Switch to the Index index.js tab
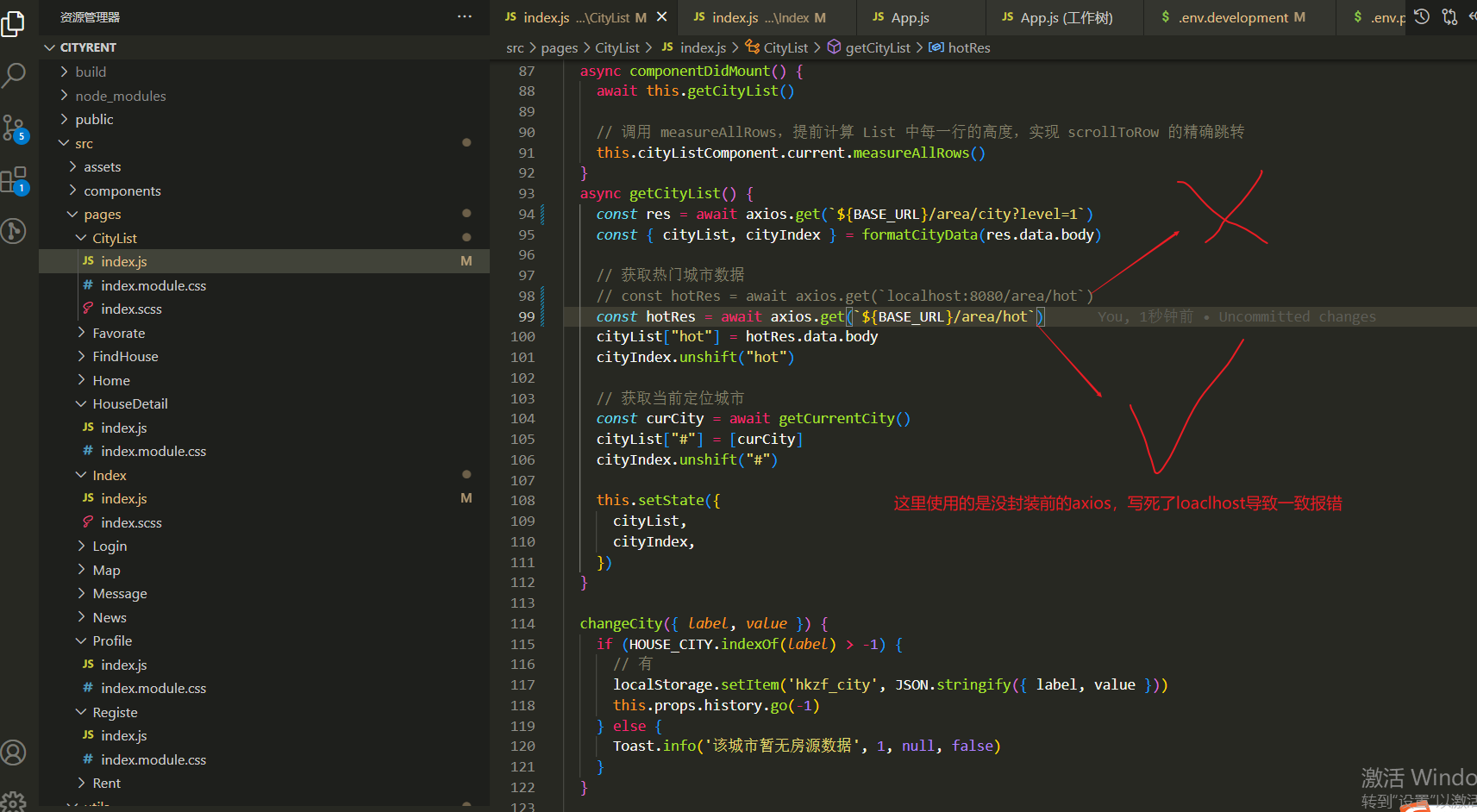Viewport: 1477px width, 812px height. pos(767,17)
